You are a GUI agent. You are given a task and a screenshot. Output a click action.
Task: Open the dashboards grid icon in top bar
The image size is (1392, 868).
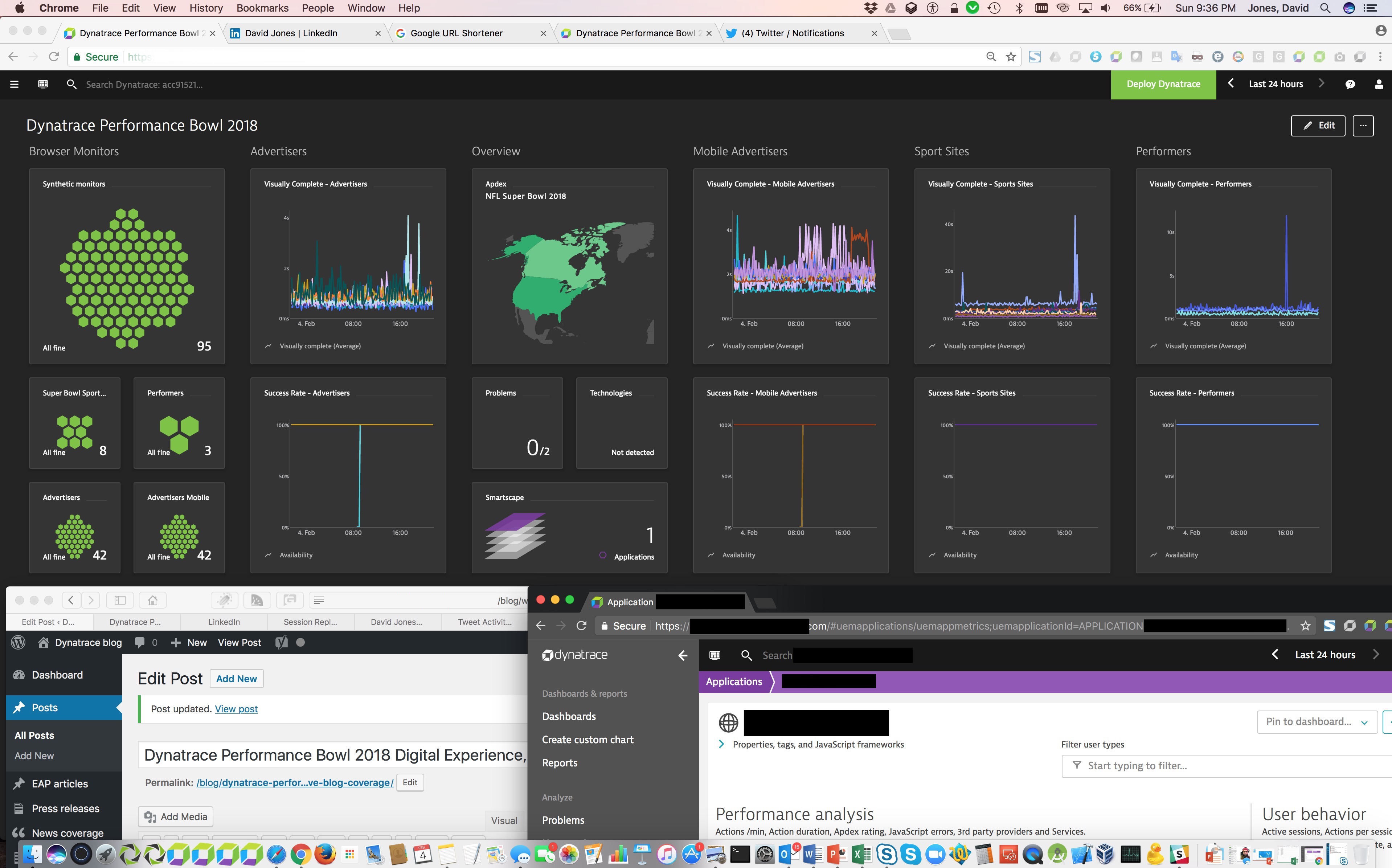(x=43, y=85)
